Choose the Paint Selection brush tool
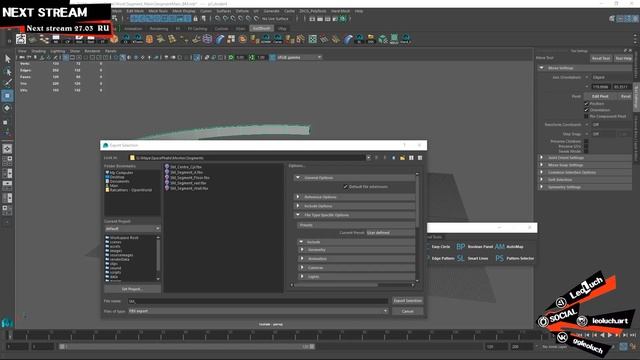Image resolution: width=640 pixels, height=360 pixels. point(7,83)
